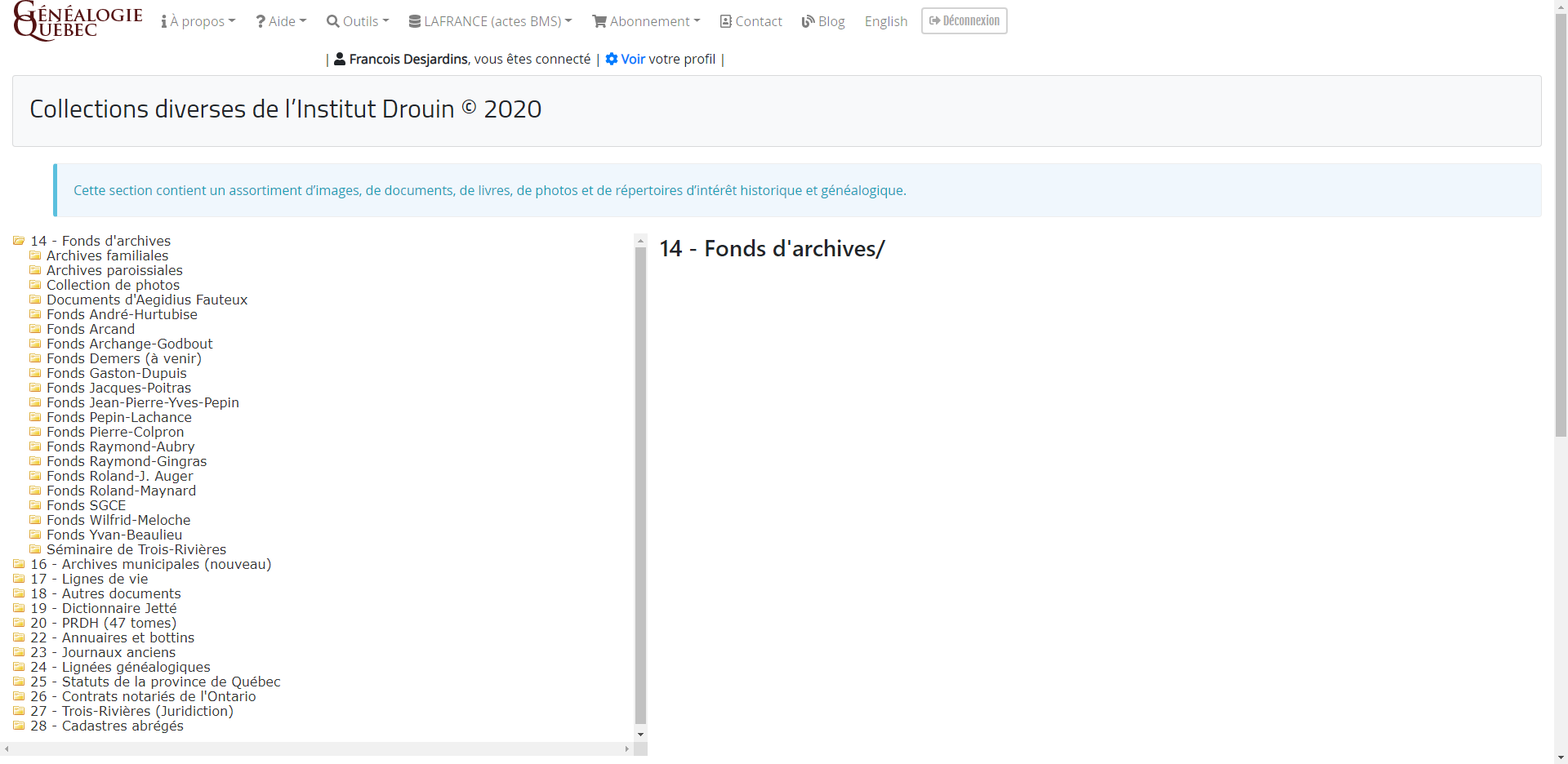Go to the Contact page
Image resolution: width=1568 pixels, height=764 pixels.
751,21
